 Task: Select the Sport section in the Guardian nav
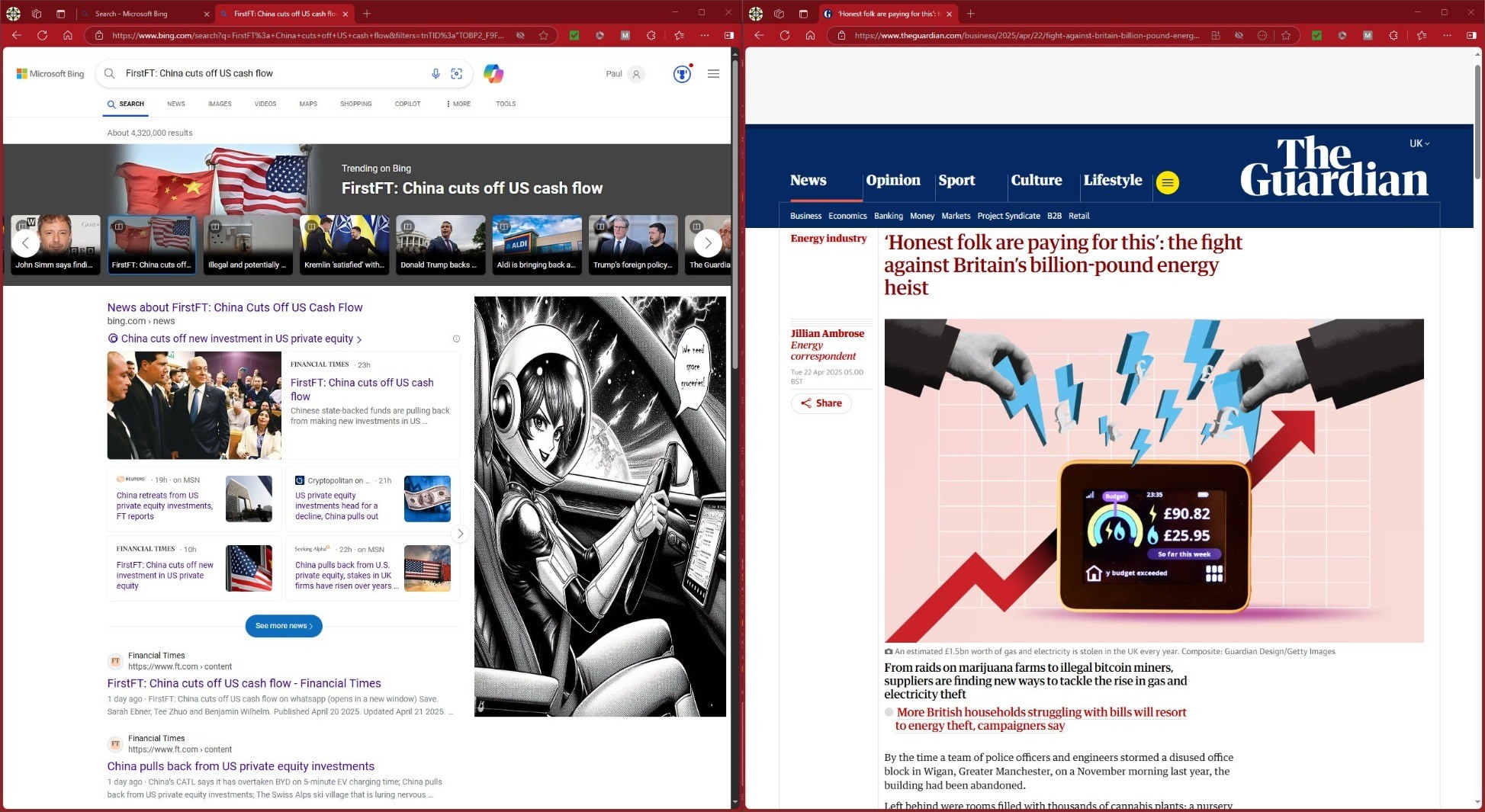click(x=956, y=181)
